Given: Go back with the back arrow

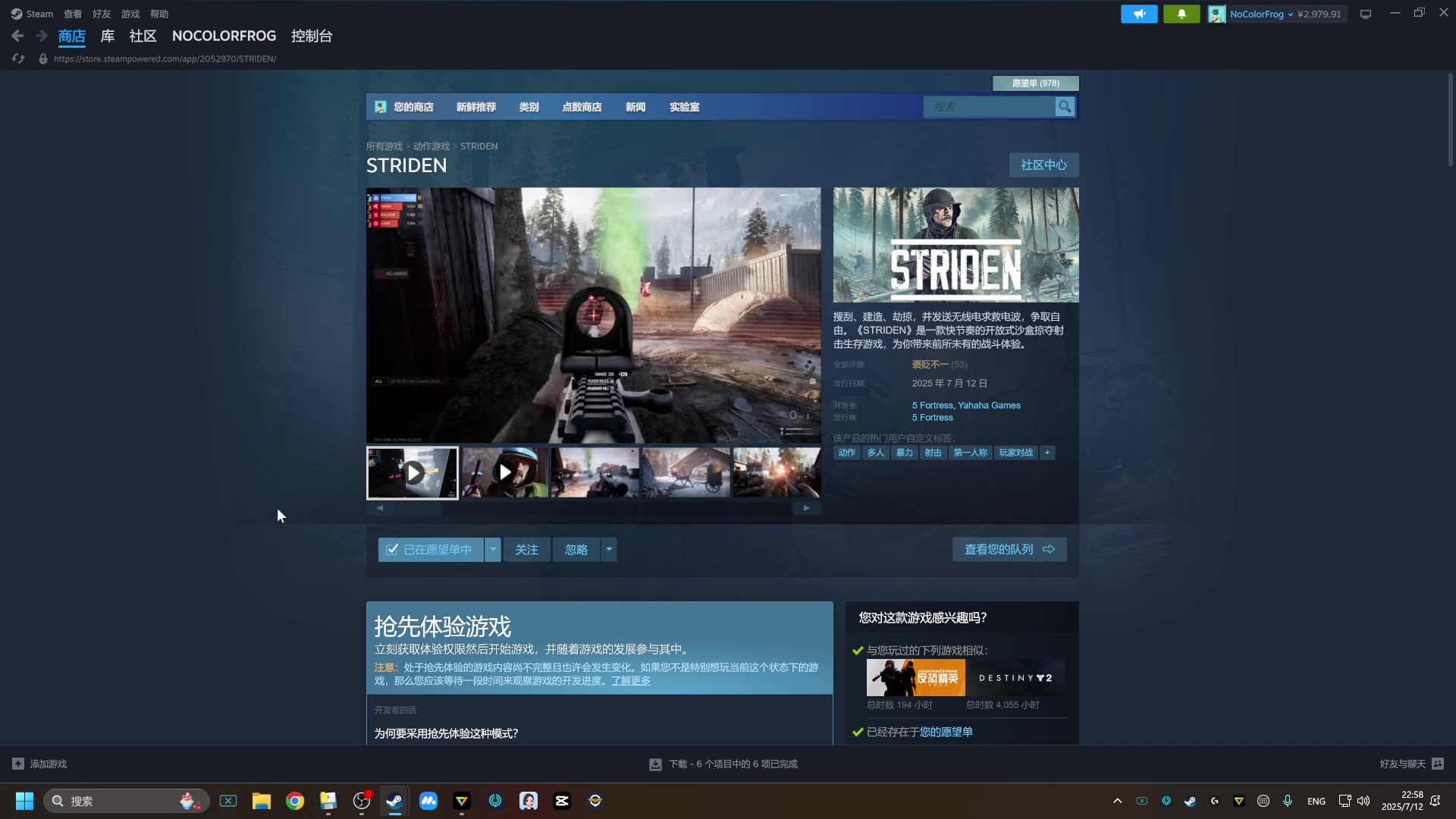Looking at the screenshot, I should 17,36.
